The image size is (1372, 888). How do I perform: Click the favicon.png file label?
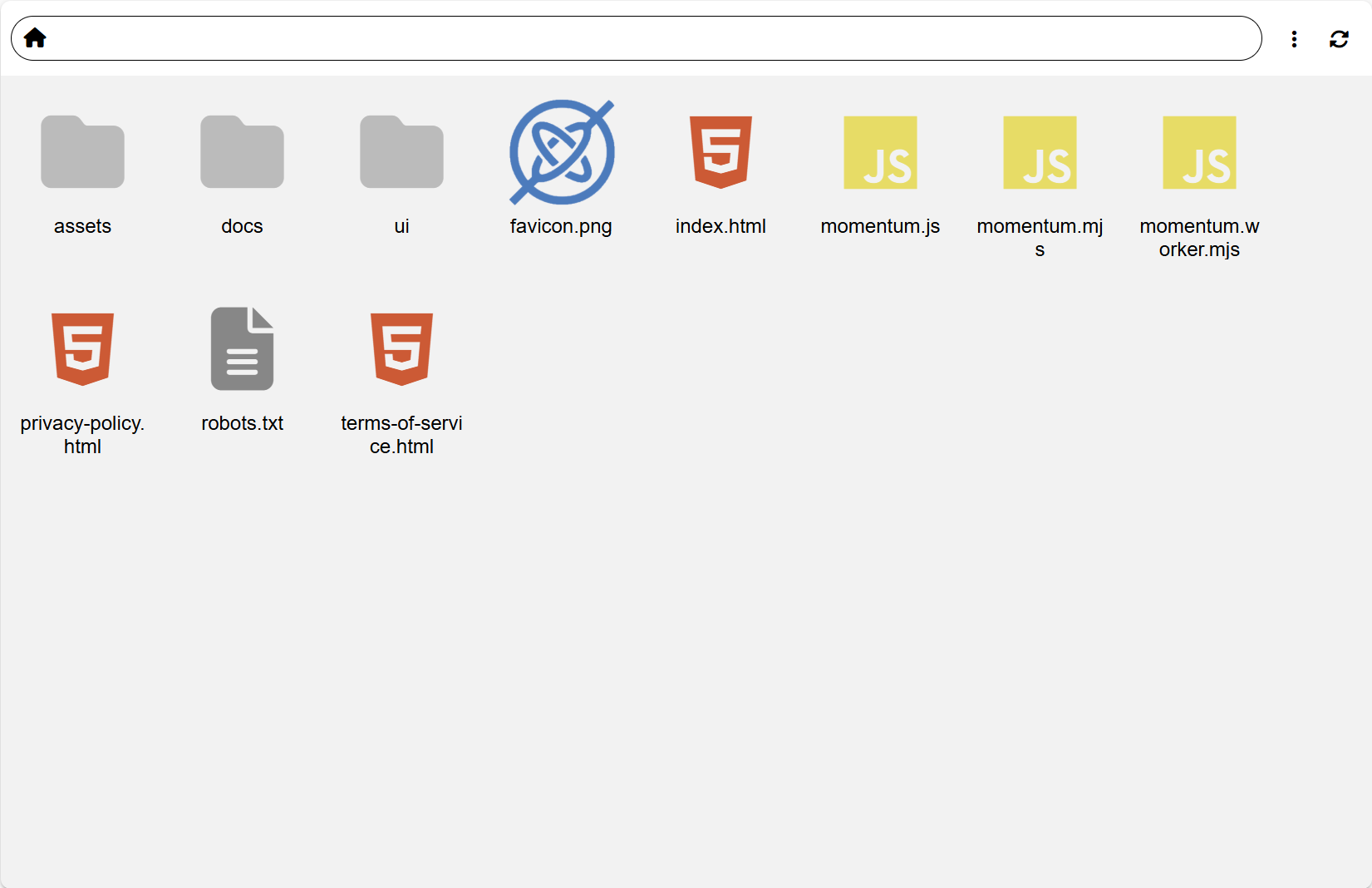[561, 225]
